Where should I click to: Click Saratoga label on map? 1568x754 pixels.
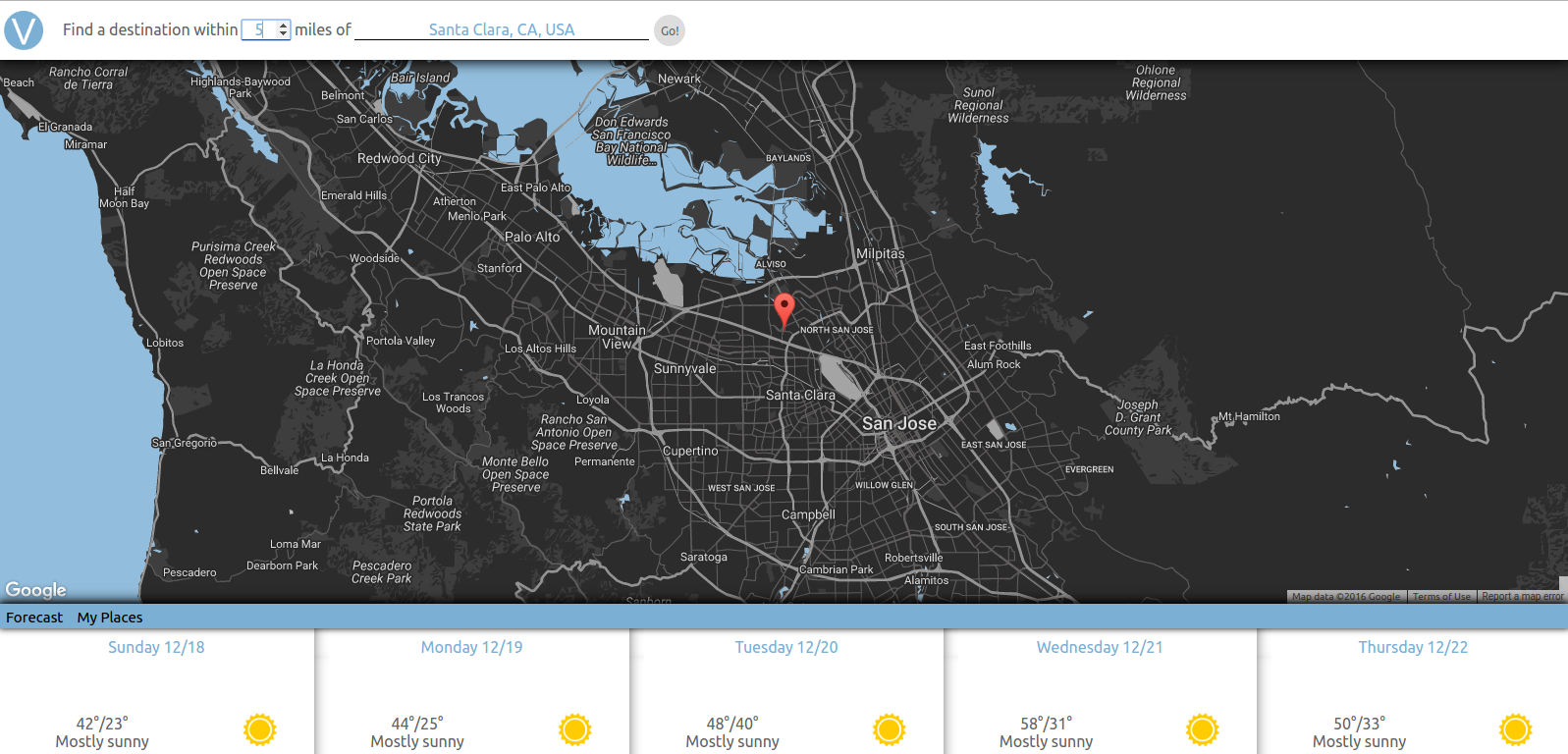pos(704,557)
